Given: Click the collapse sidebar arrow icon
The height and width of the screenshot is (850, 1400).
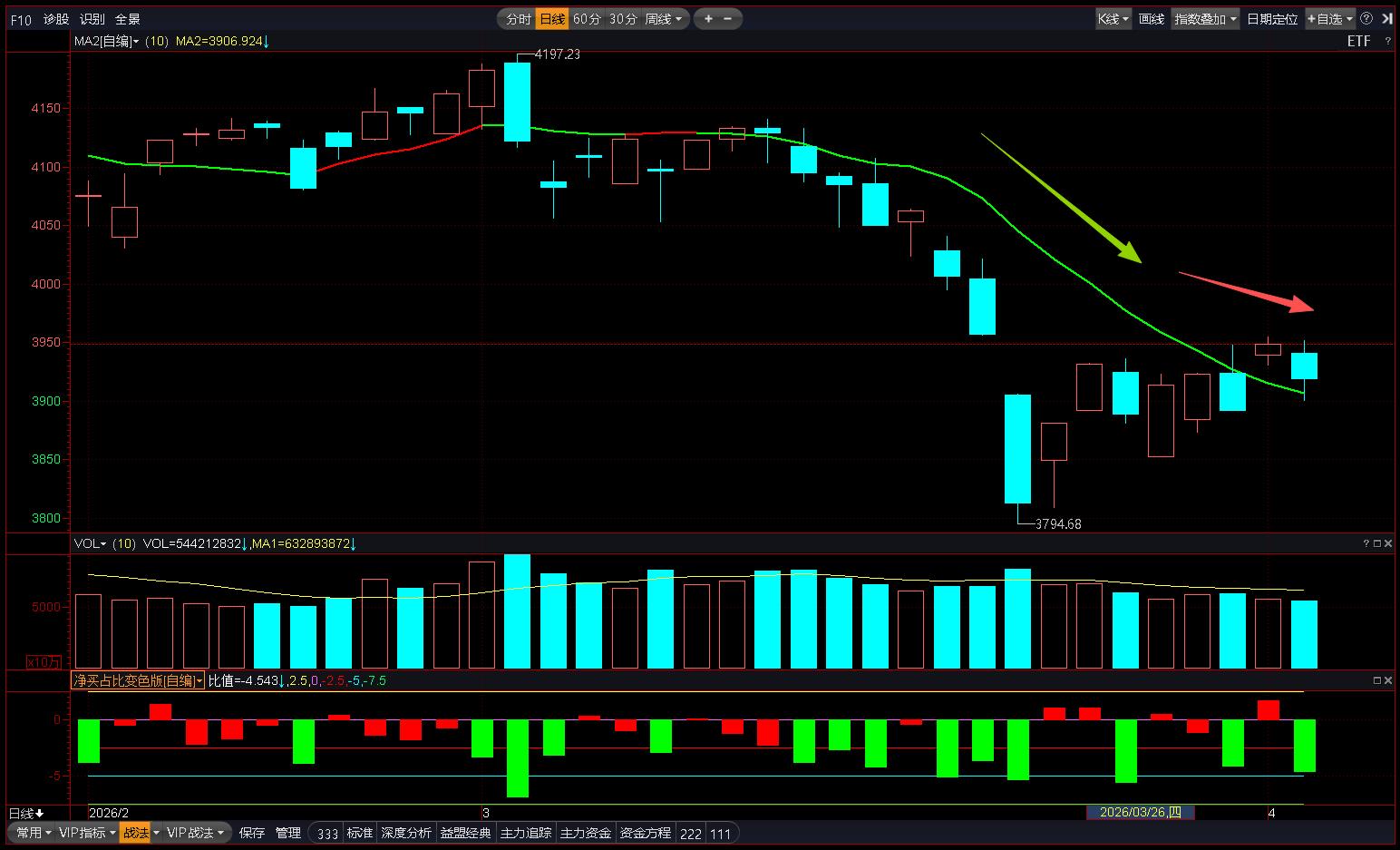Looking at the screenshot, I should click(x=1387, y=19).
